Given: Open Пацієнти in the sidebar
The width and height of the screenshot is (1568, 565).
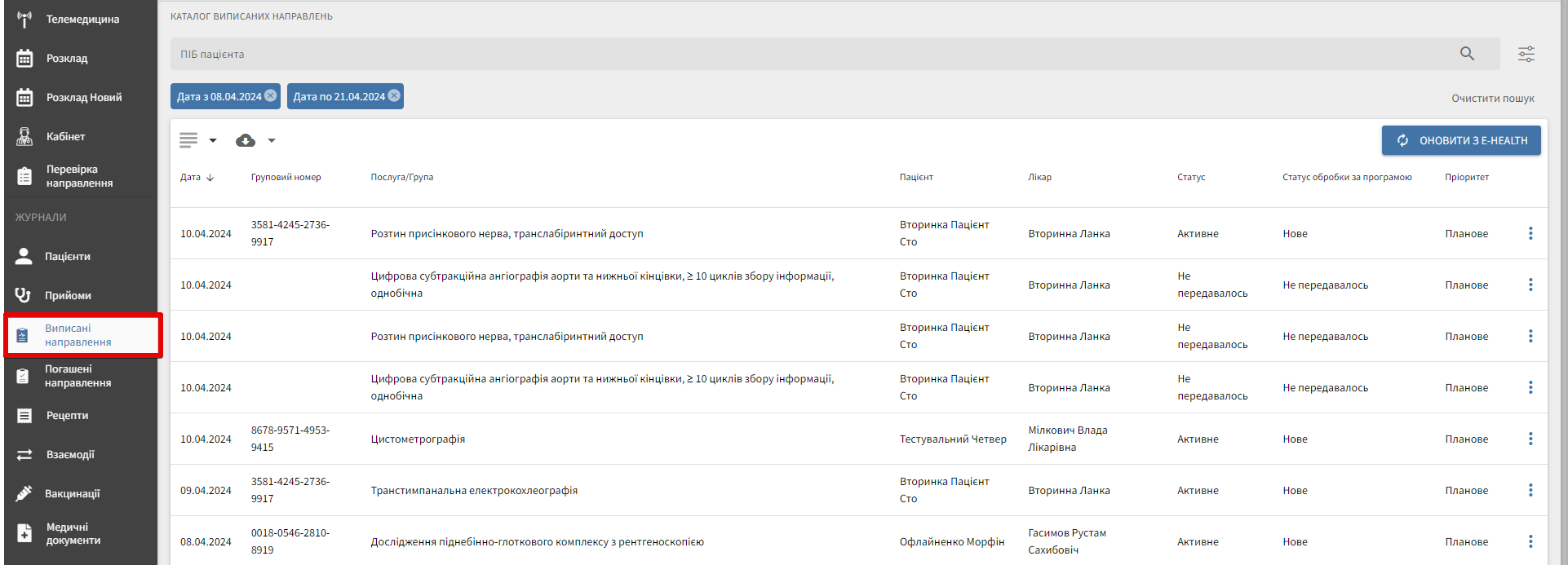Looking at the screenshot, I should 67,256.
